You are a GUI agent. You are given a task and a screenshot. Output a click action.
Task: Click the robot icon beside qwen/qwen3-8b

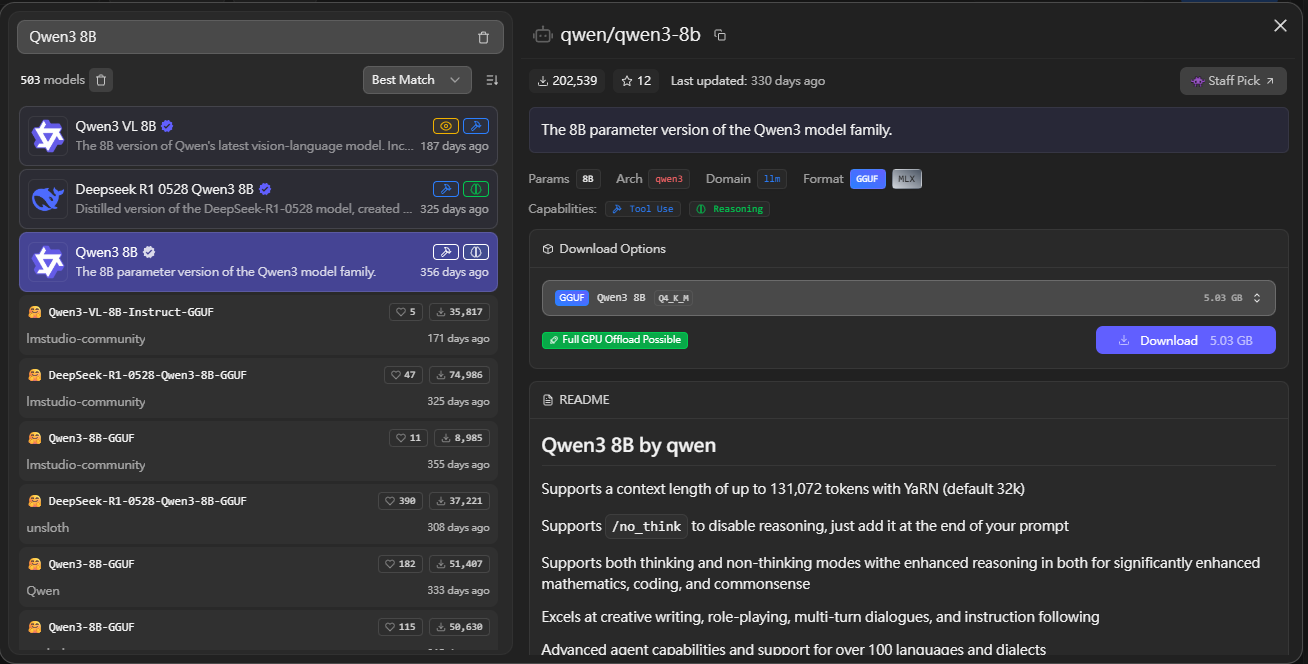click(543, 35)
